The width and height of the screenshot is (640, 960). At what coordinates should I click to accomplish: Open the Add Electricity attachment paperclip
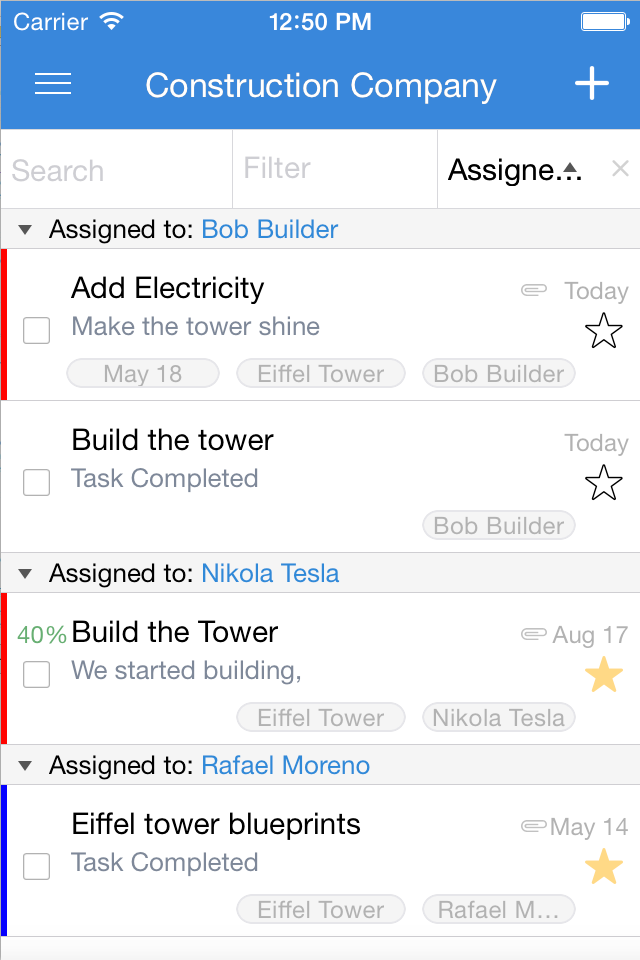tap(535, 290)
